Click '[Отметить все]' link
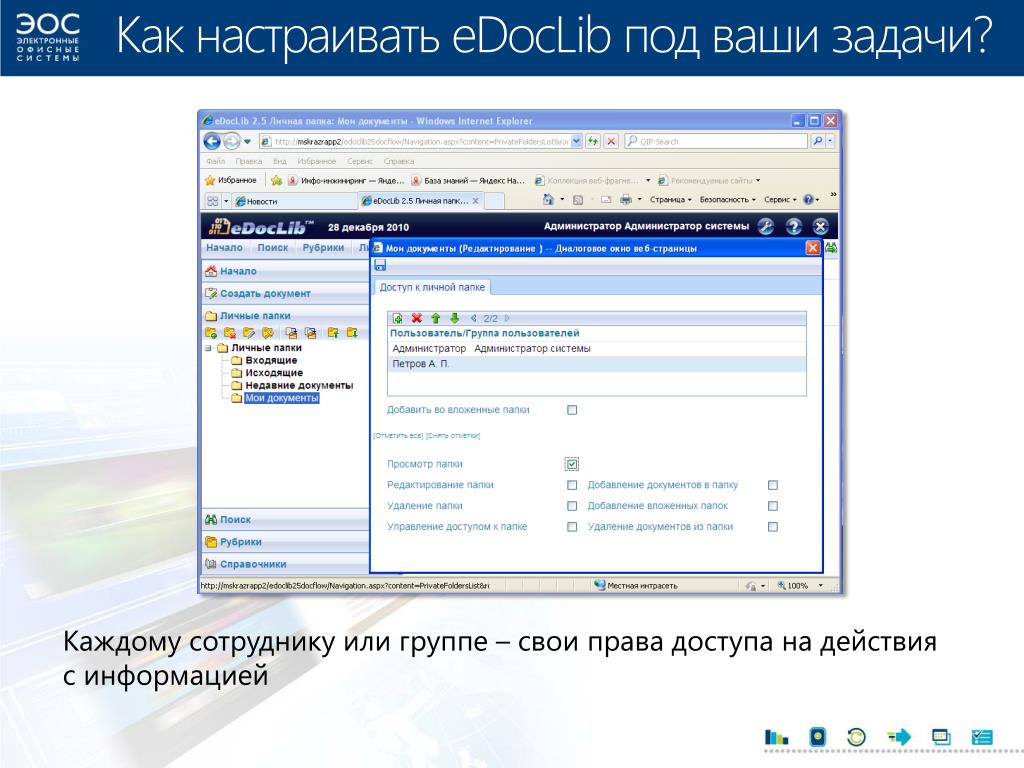This screenshot has width=1024, height=768. click(x=398, y=436)
